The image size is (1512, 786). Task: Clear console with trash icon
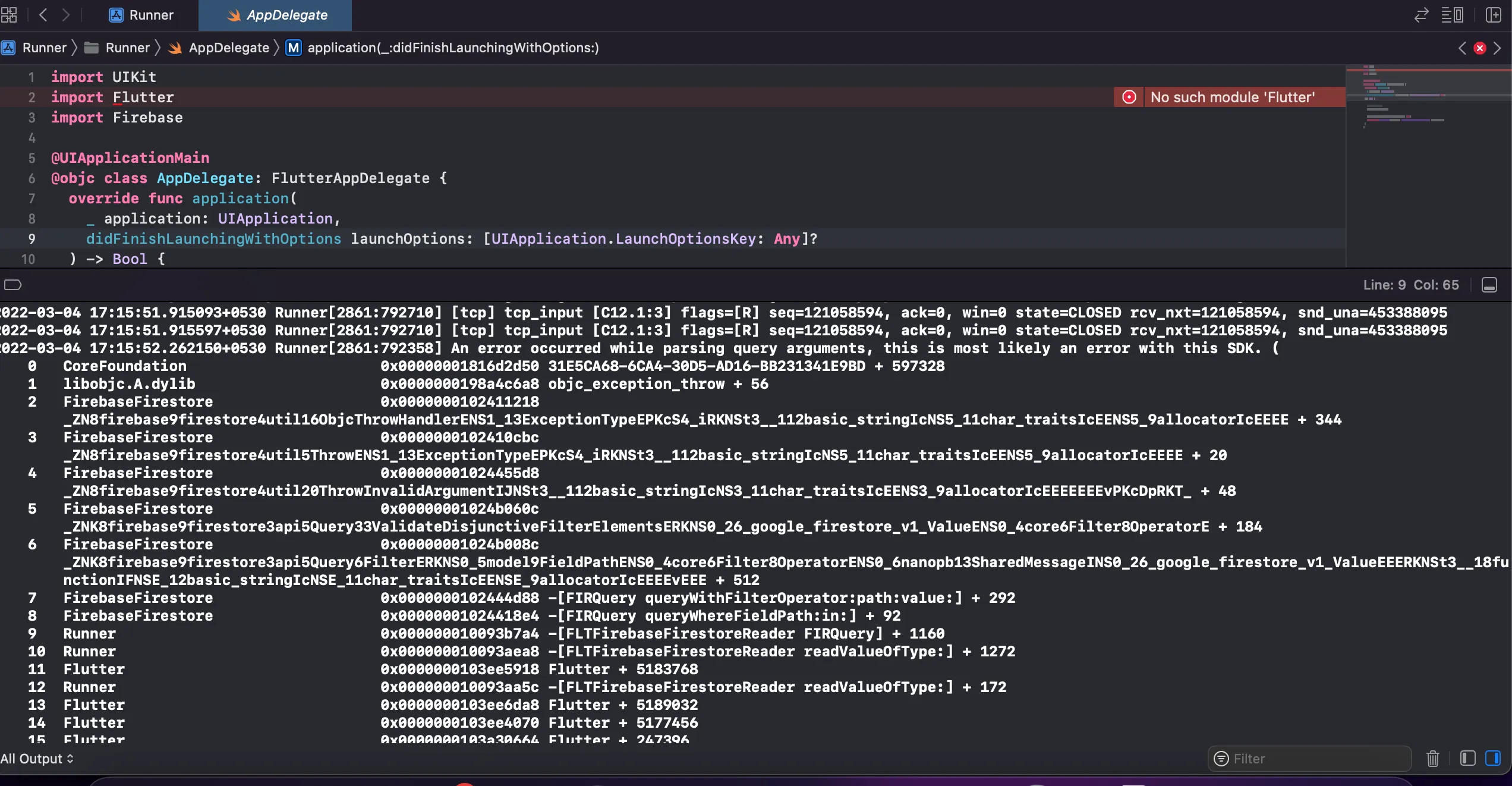1433,759
